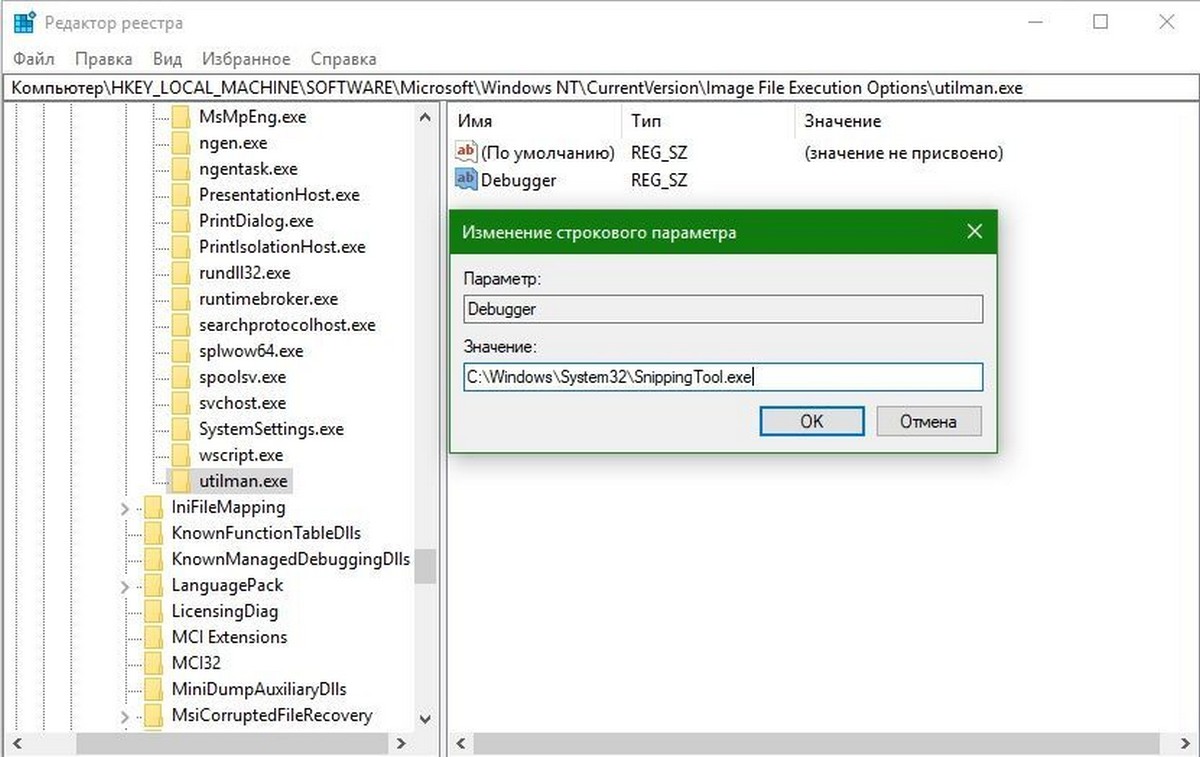This screenshot has width=1200, height=757.
Task: Expand the LanguagePack tree node
Action: click(125, 586)
